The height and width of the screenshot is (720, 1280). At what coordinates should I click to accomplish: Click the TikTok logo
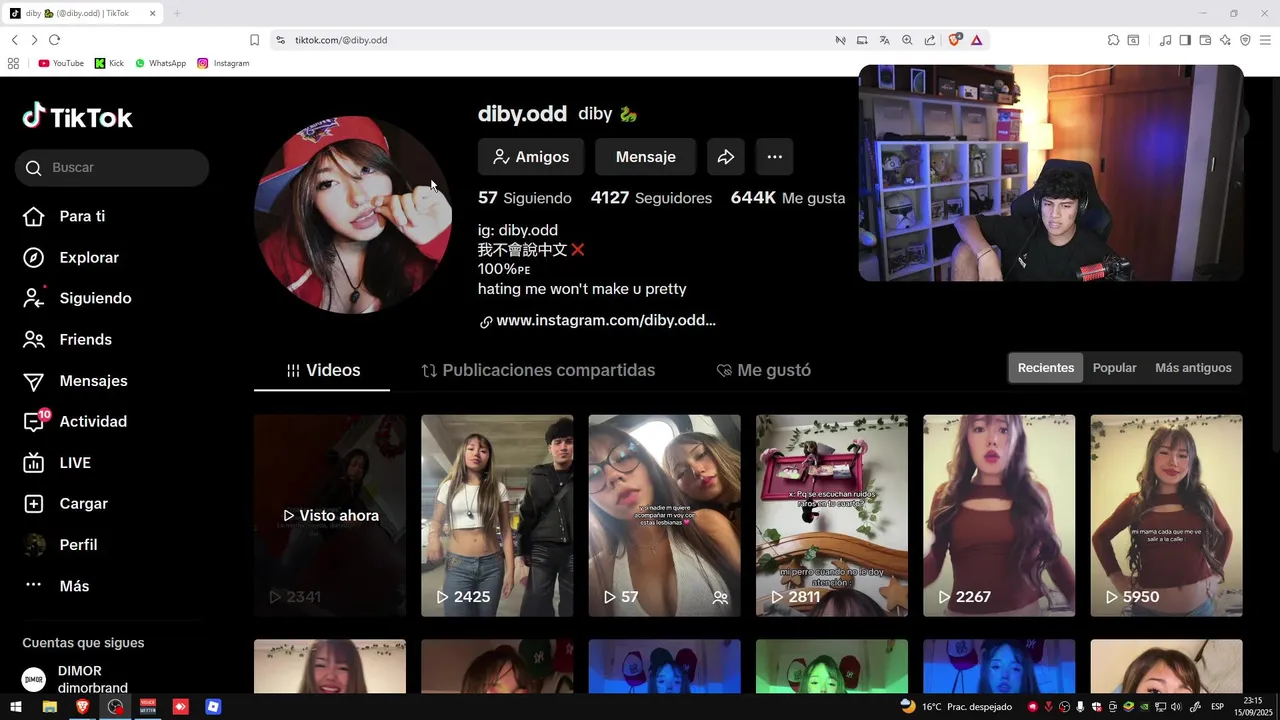77,117
